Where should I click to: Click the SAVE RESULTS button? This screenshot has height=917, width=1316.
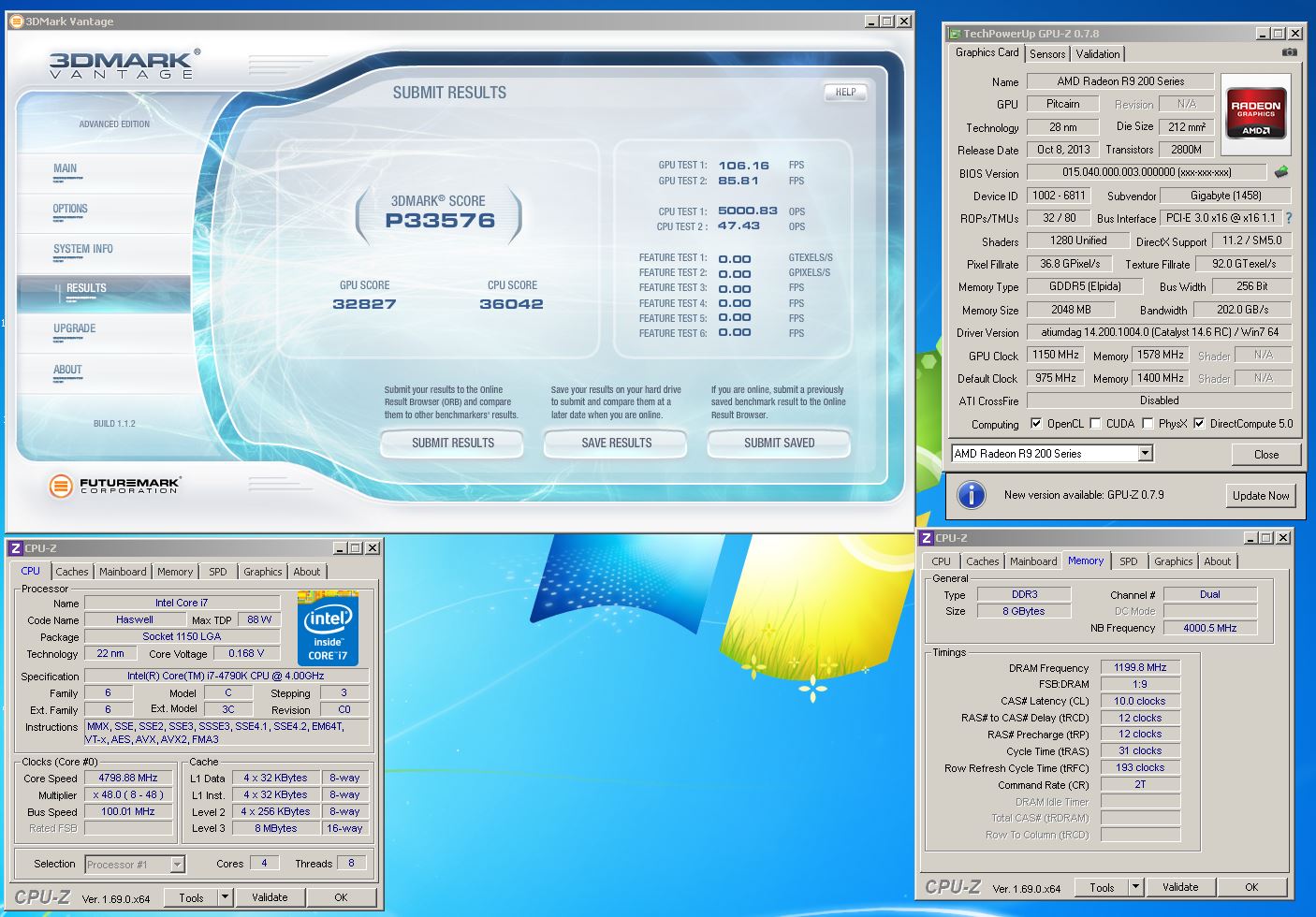616,443
